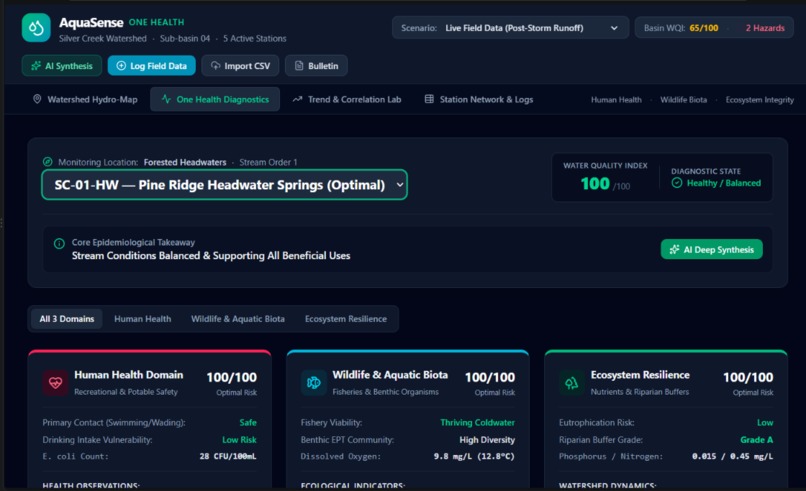Jump to Human Health anchor link
Screen dimensions: 806x491
coord(616,100)
